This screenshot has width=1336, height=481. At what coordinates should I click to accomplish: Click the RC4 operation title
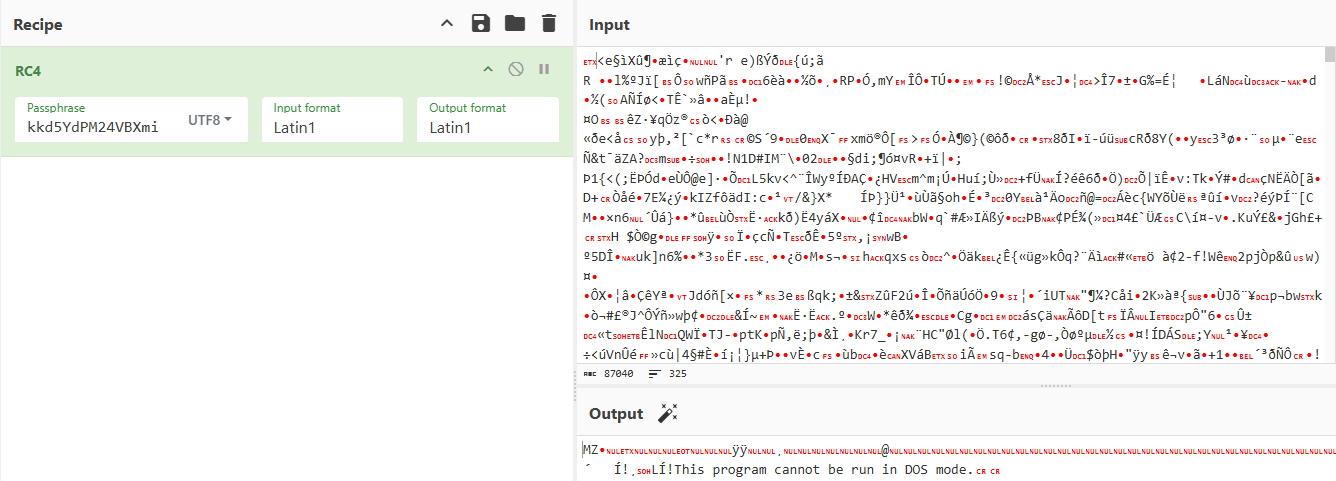[28, 71]
